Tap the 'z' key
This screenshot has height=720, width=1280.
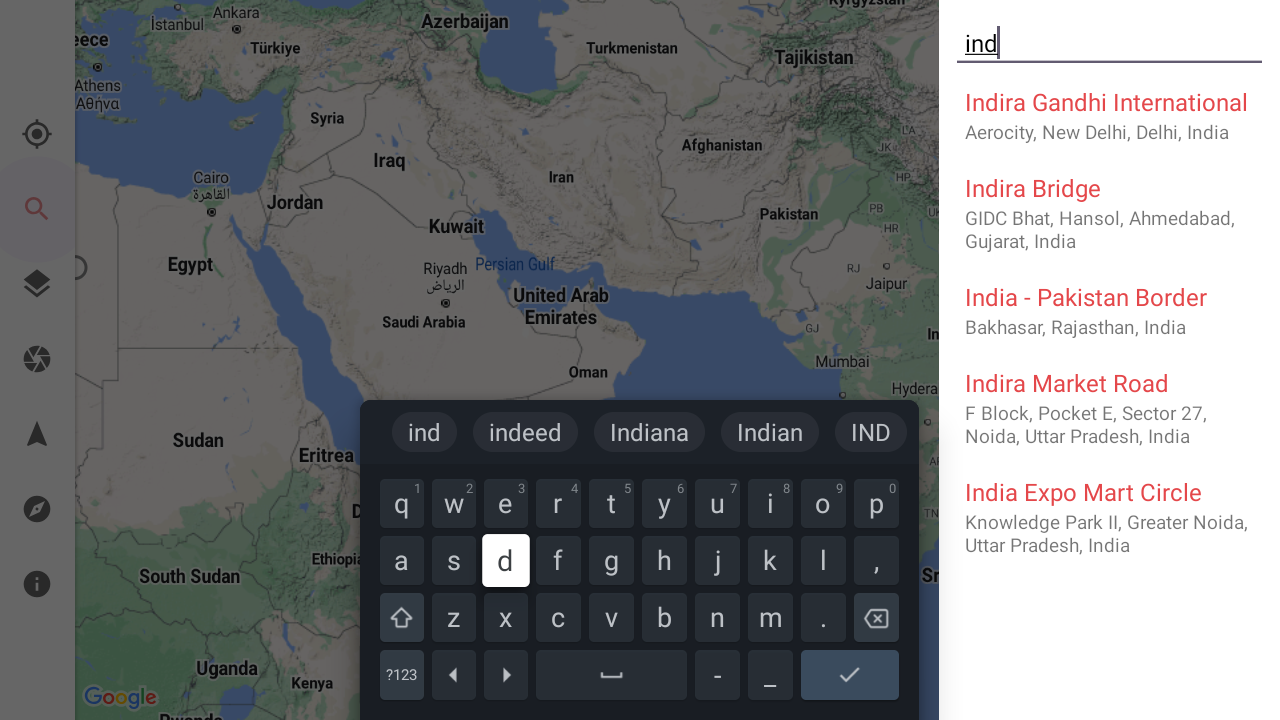[x=454, y=618]
